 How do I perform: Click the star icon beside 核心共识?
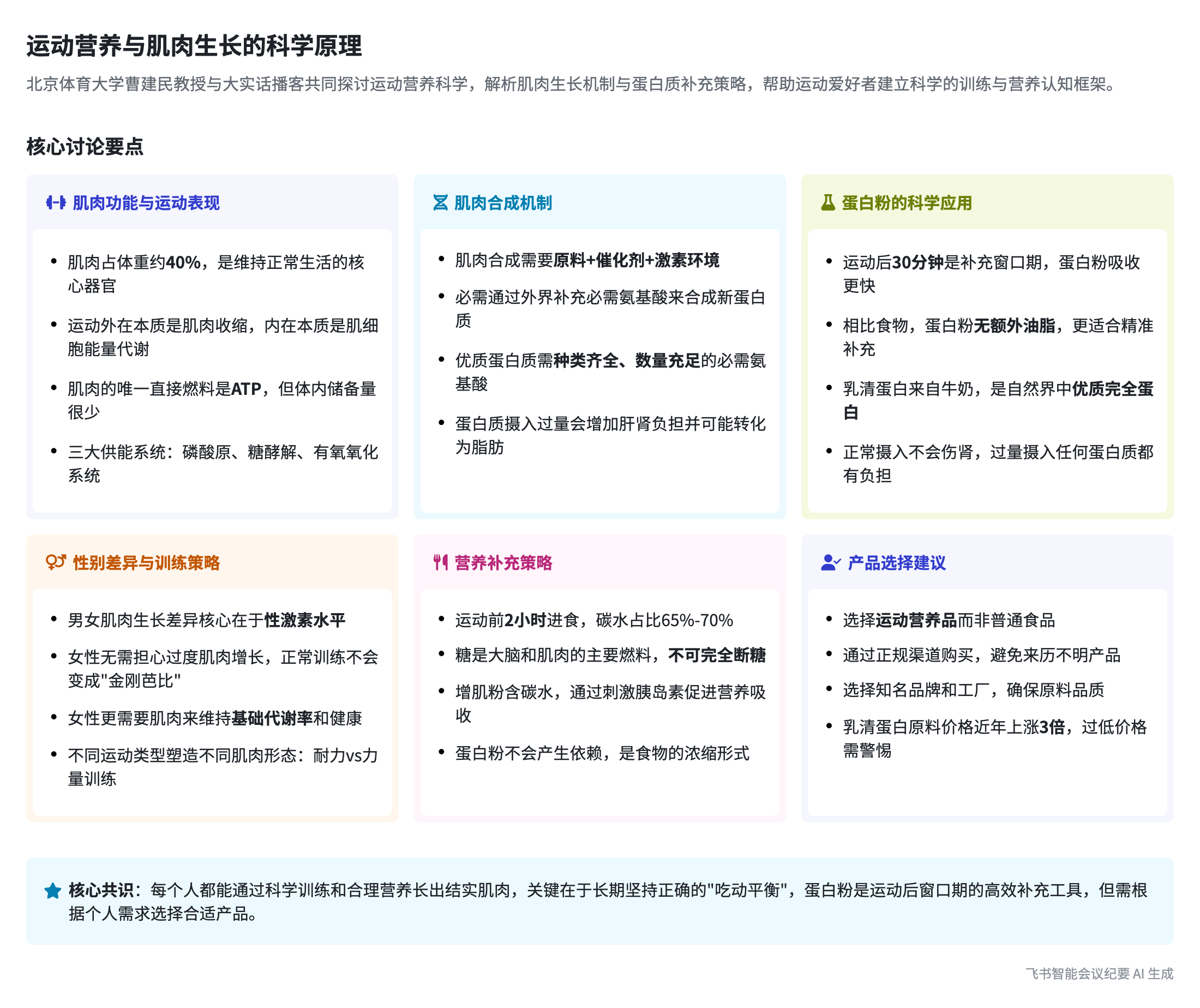tap(52, 891)
